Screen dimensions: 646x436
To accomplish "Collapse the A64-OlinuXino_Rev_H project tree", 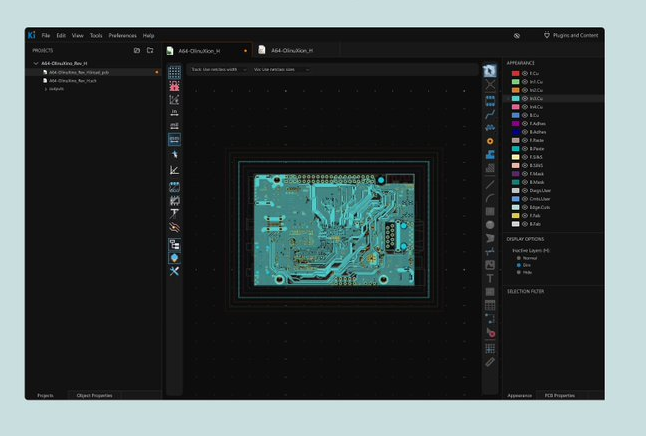I will [37, 63].
